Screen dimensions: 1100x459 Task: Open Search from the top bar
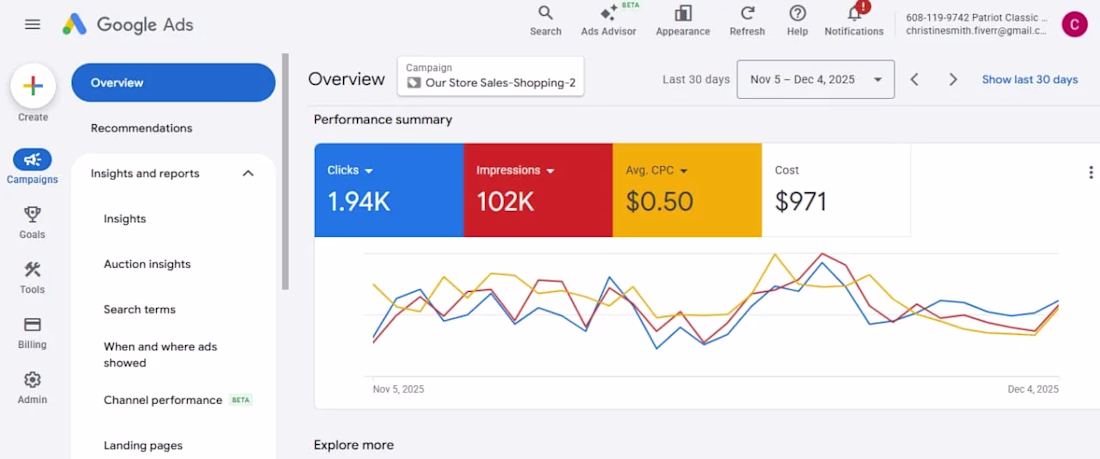pos(545,21)
